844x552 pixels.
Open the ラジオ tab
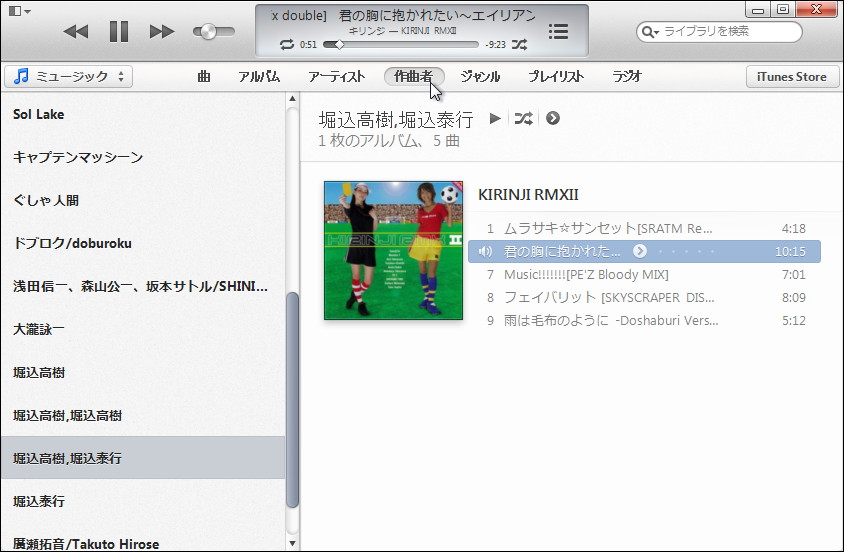(x=627, y=76)
